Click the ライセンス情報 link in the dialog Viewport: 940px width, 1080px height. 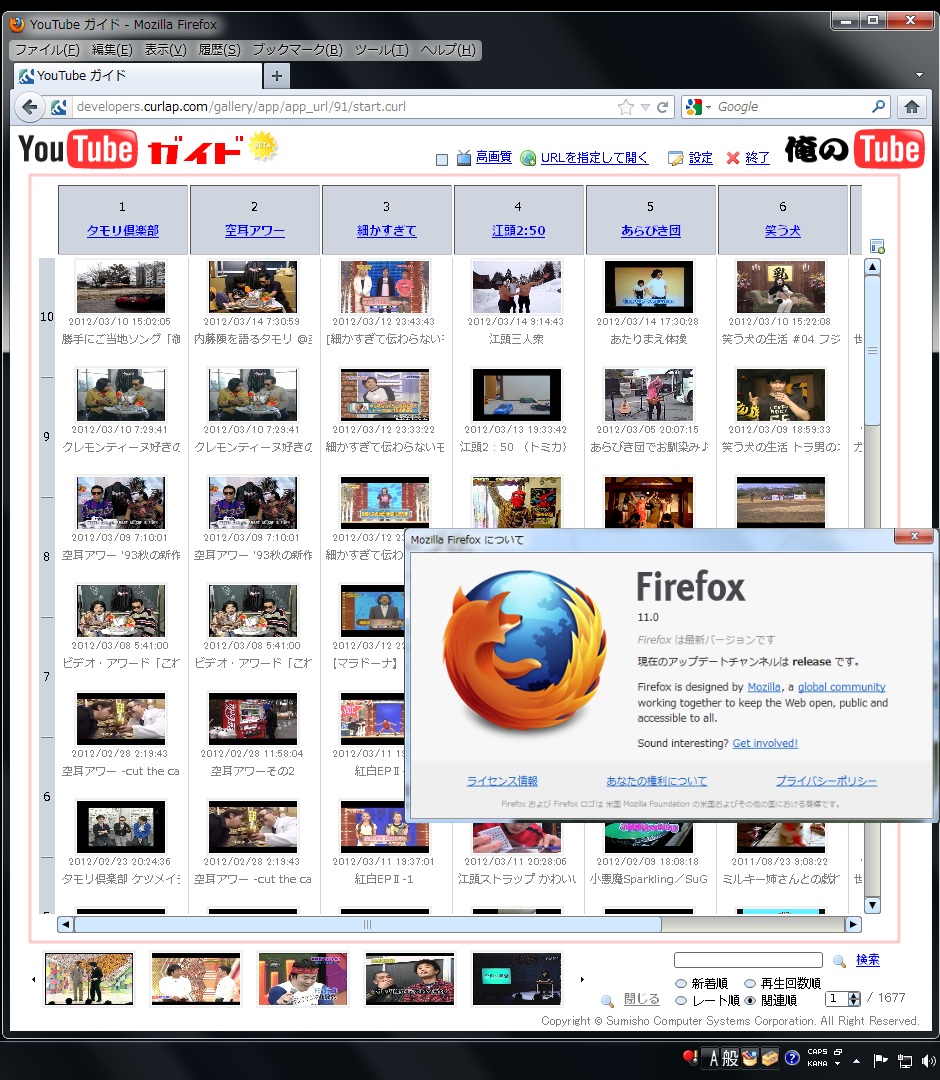click(502, 781)
